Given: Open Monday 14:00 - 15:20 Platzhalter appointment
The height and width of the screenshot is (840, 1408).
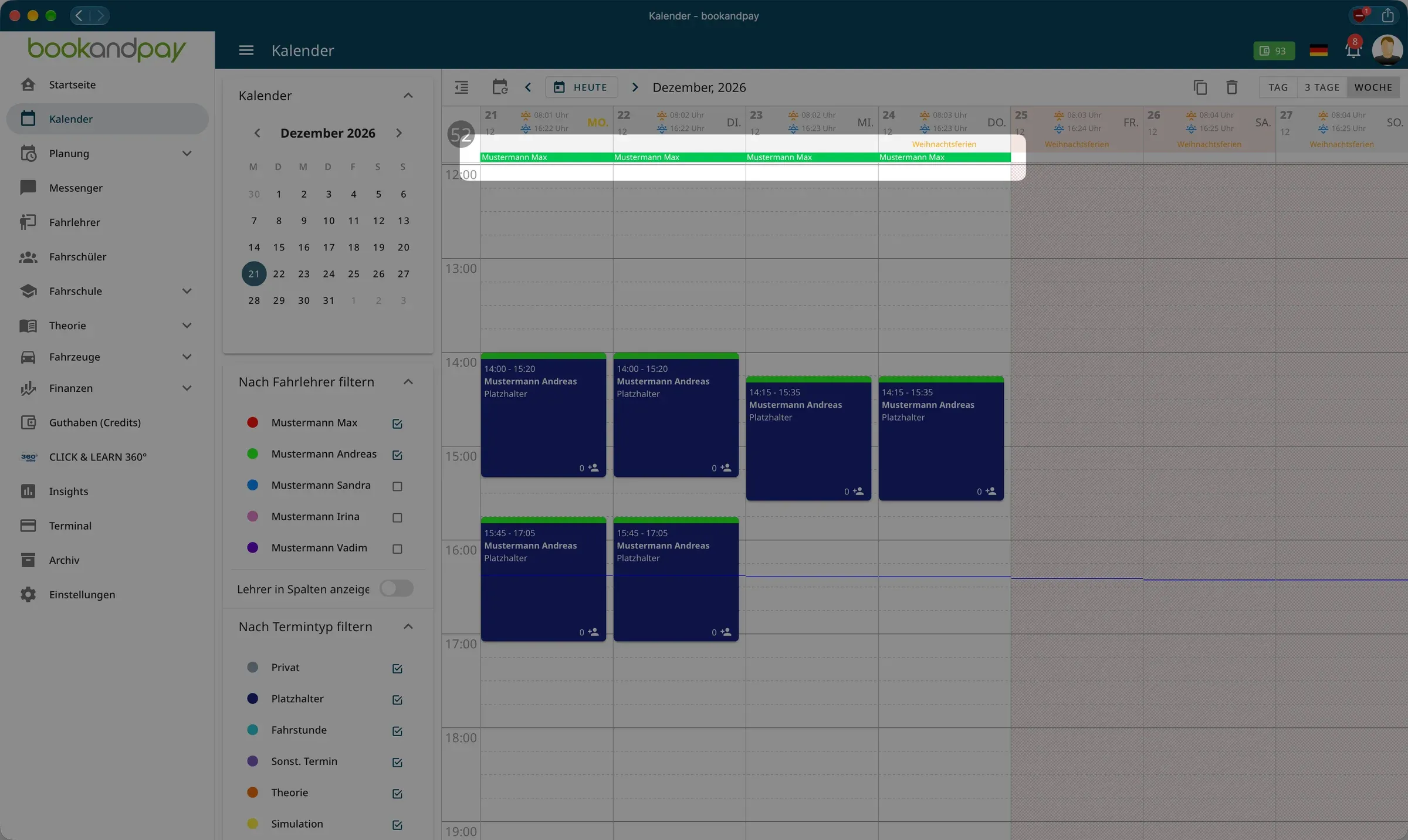Looking at the screenshot, I should (x=543, y=415).
